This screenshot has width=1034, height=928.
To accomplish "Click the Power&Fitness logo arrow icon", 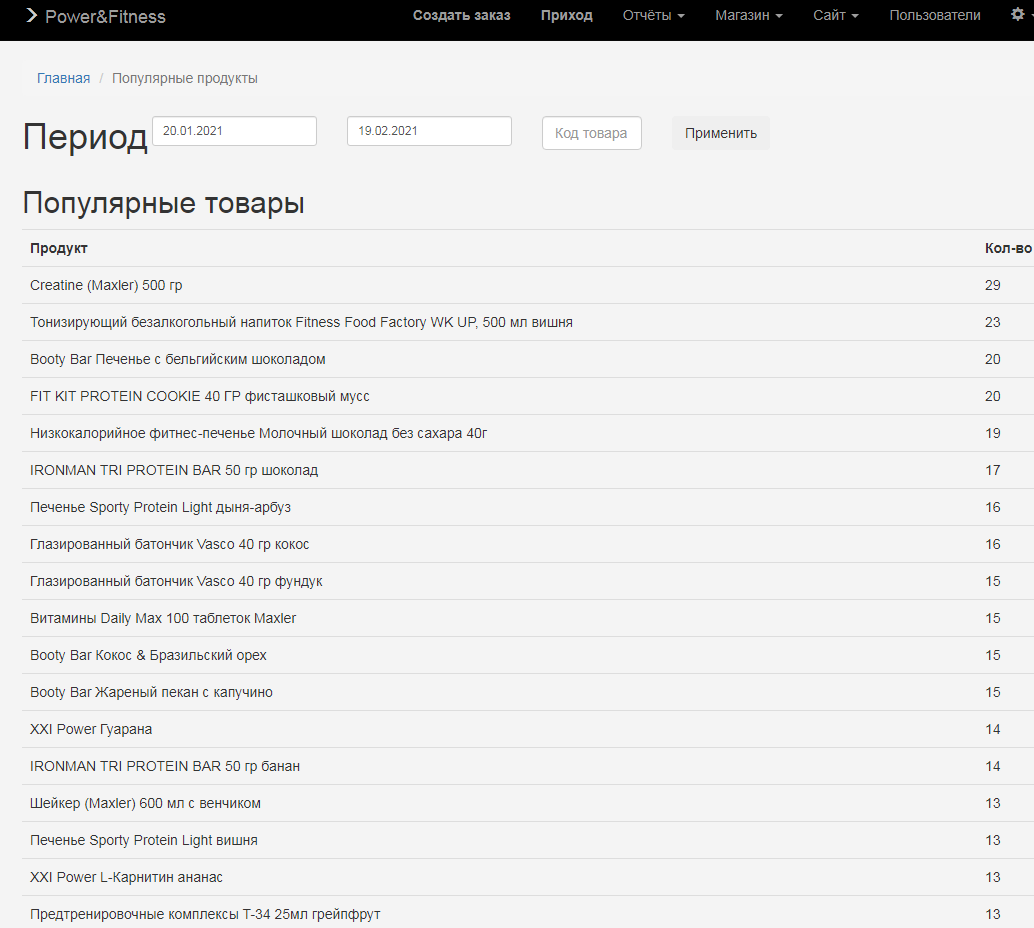I will pyautogui.click(x=32, y=16).
